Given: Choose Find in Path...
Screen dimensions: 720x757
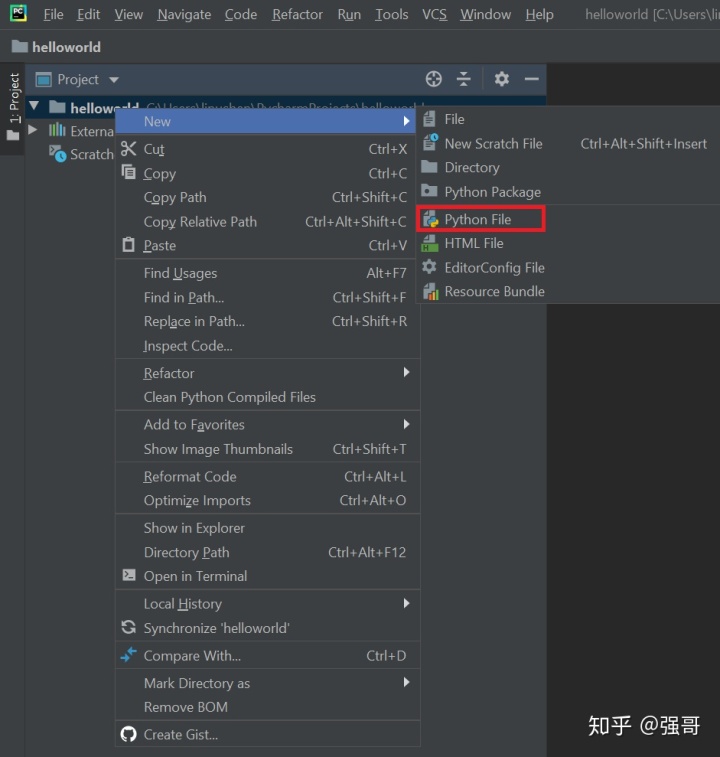Looking at the screenshot, I should tap(268, 297).
